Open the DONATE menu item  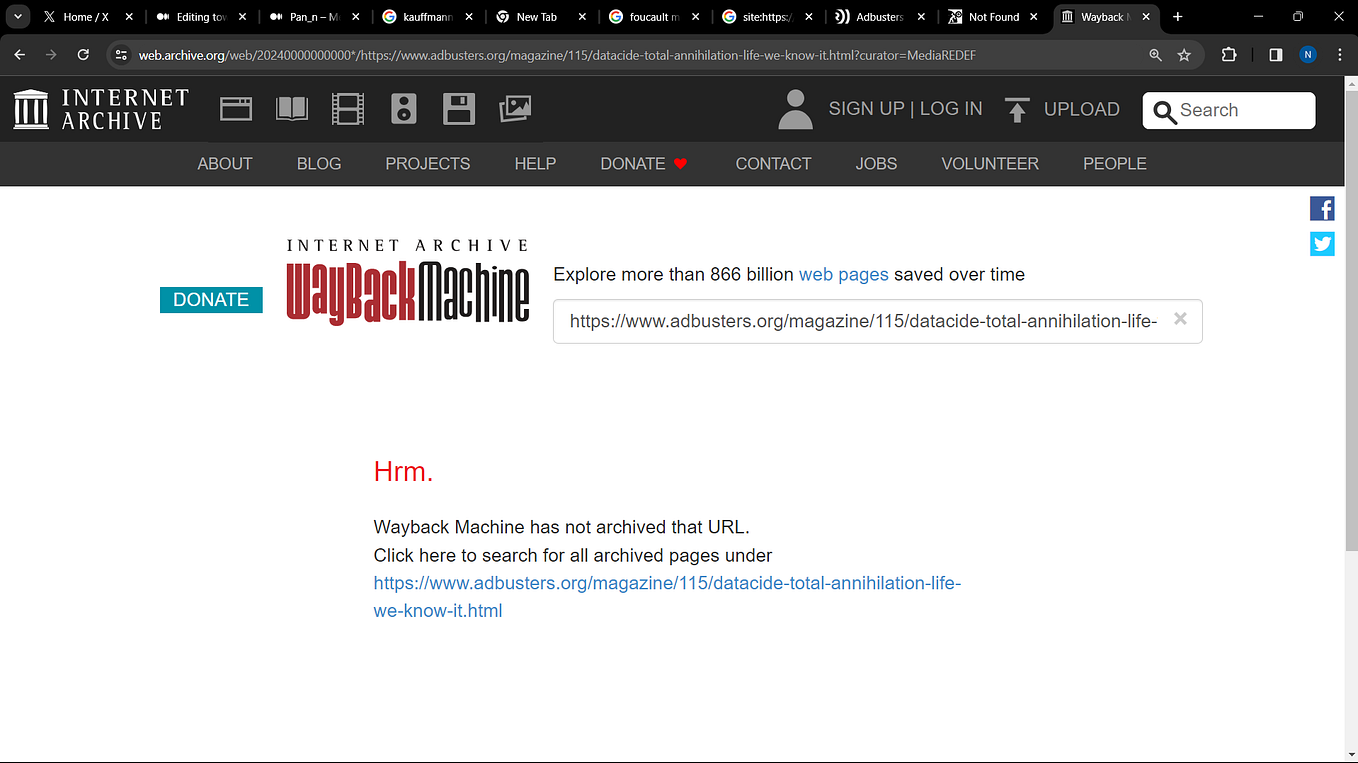tap(635, 163)
